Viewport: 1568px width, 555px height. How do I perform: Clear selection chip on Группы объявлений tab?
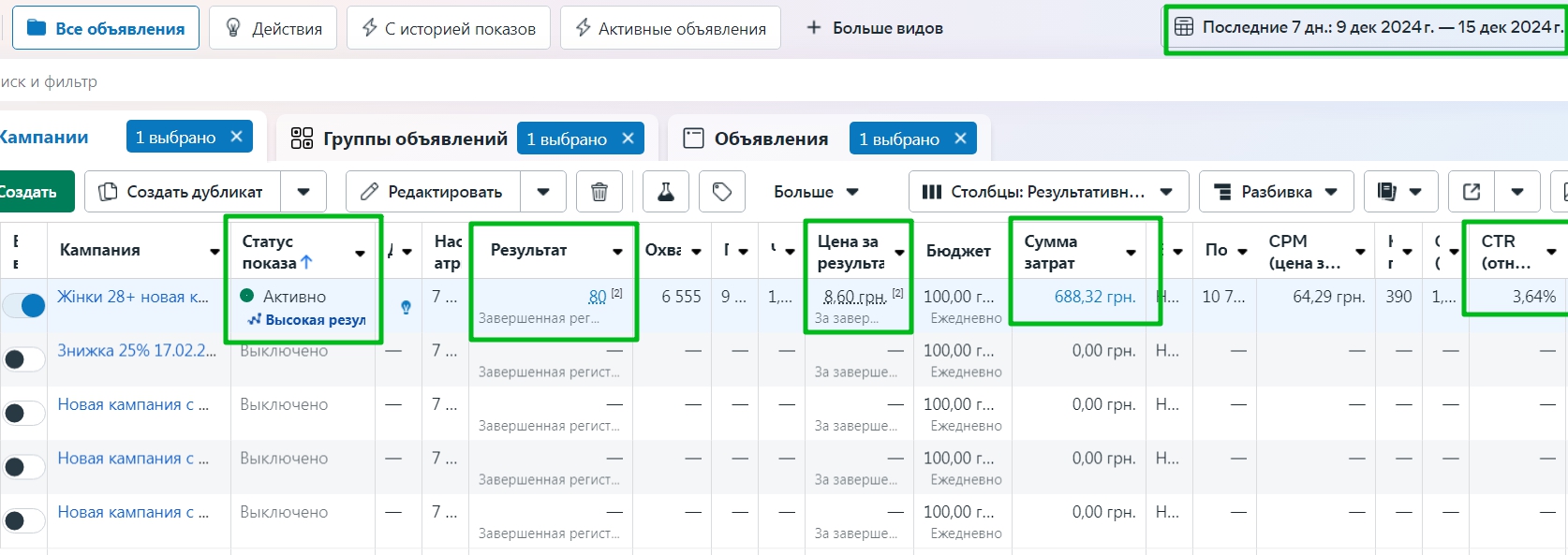point(628,139)
